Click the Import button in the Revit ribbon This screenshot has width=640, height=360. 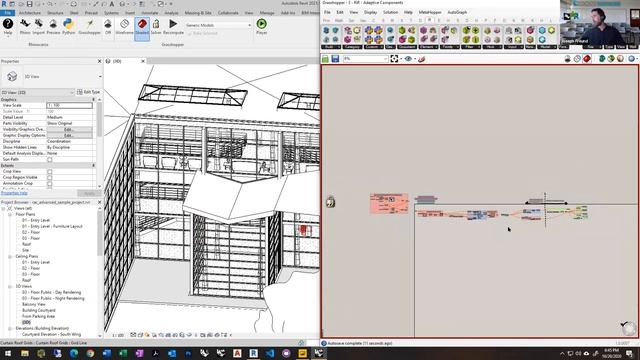click(x=38, y=27)
